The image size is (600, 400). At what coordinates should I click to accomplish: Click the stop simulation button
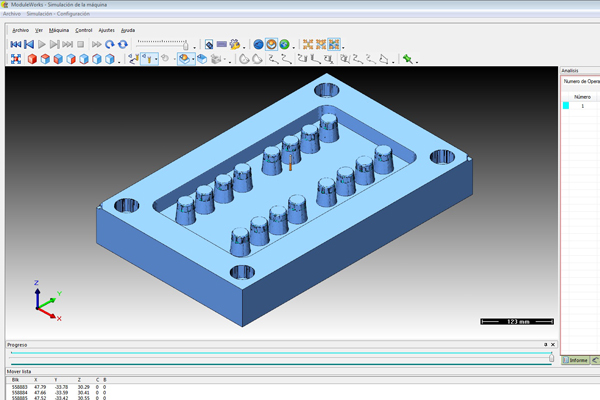coord(80,45)
